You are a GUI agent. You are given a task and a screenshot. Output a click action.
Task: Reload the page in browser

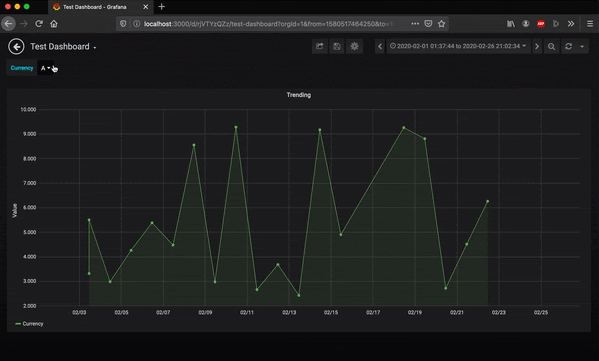[39, 24]
